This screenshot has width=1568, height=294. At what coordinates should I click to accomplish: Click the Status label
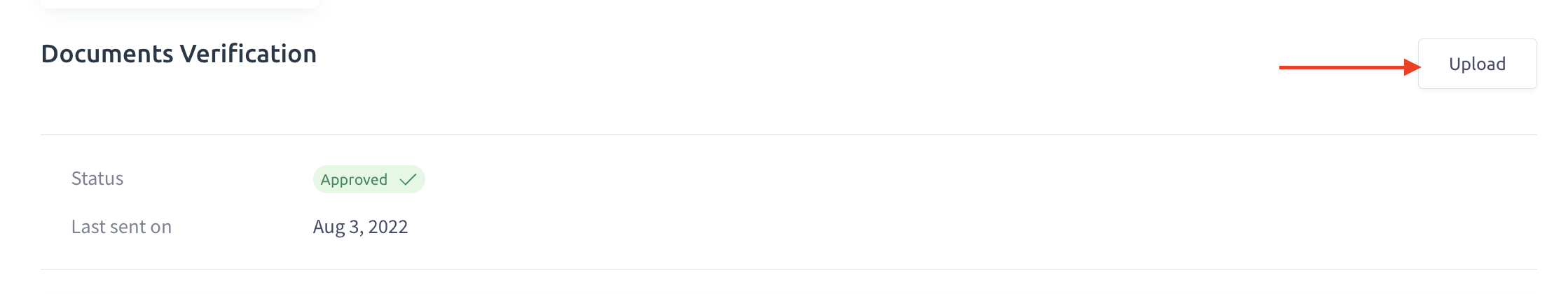(x=97, y=178)
